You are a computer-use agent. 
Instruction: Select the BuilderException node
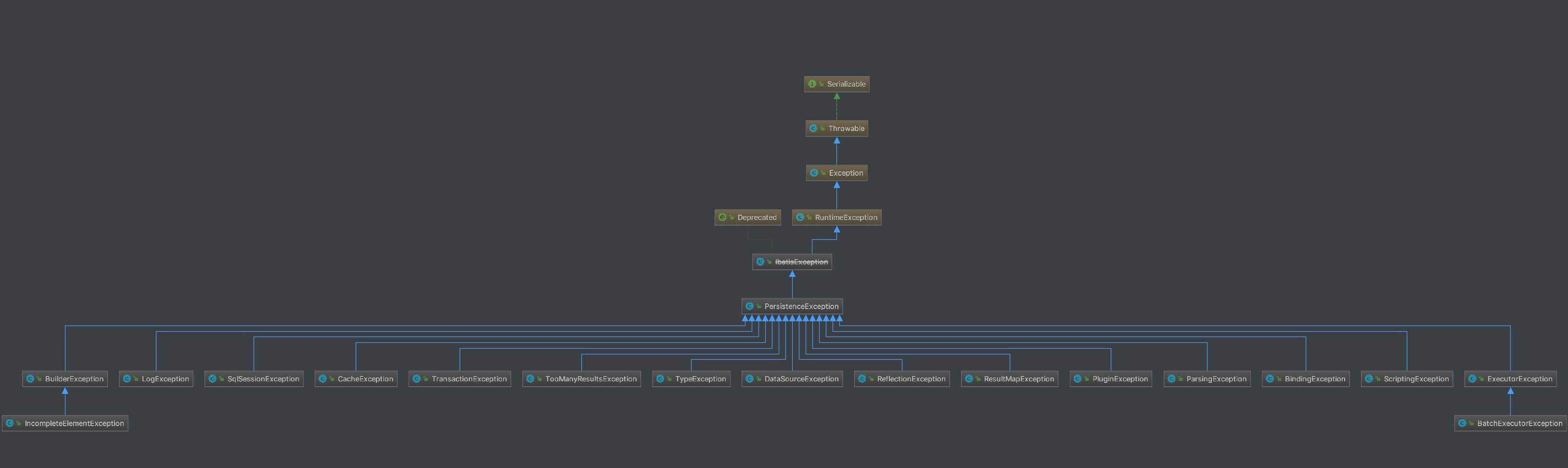(65, 378)
